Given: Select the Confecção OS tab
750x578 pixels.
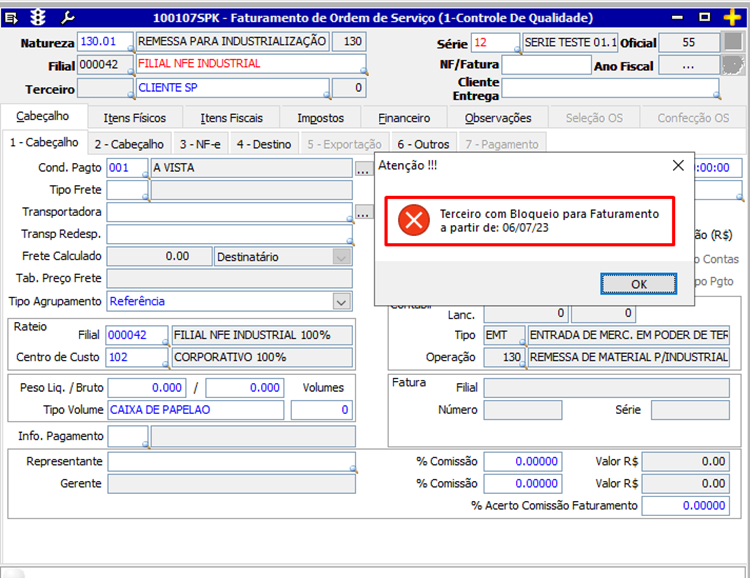Looking at the screenshot, I should 693,118.
